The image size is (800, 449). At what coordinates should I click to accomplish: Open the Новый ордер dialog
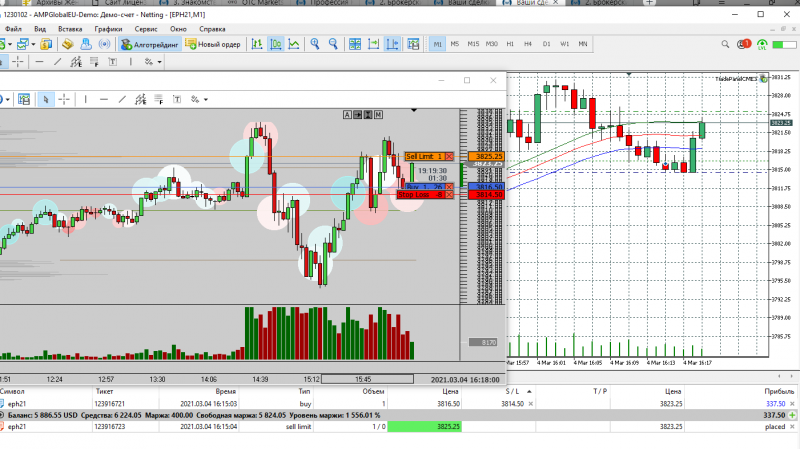tap(213, 44)
